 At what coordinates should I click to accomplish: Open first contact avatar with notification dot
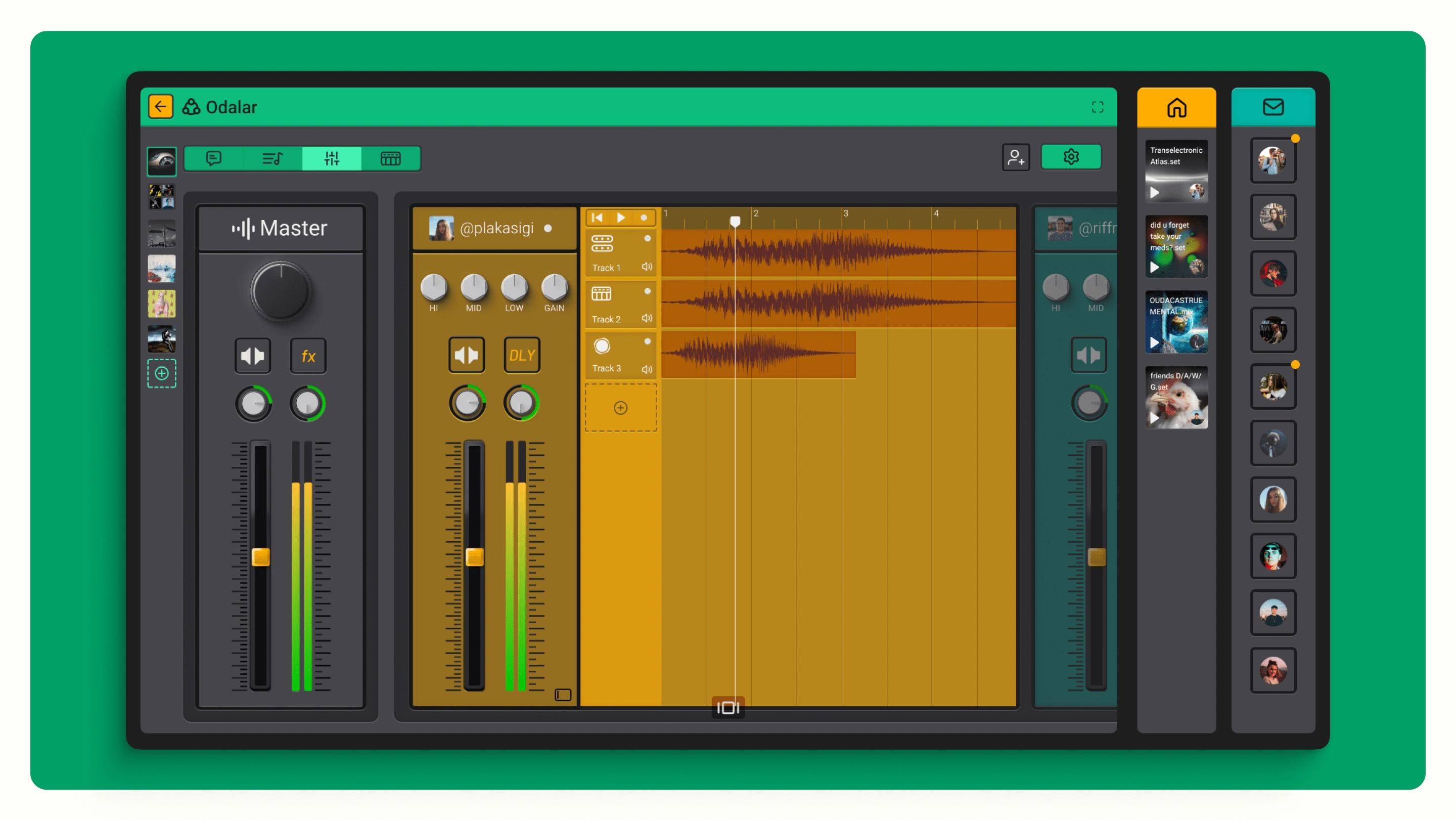pos(1273,160)
